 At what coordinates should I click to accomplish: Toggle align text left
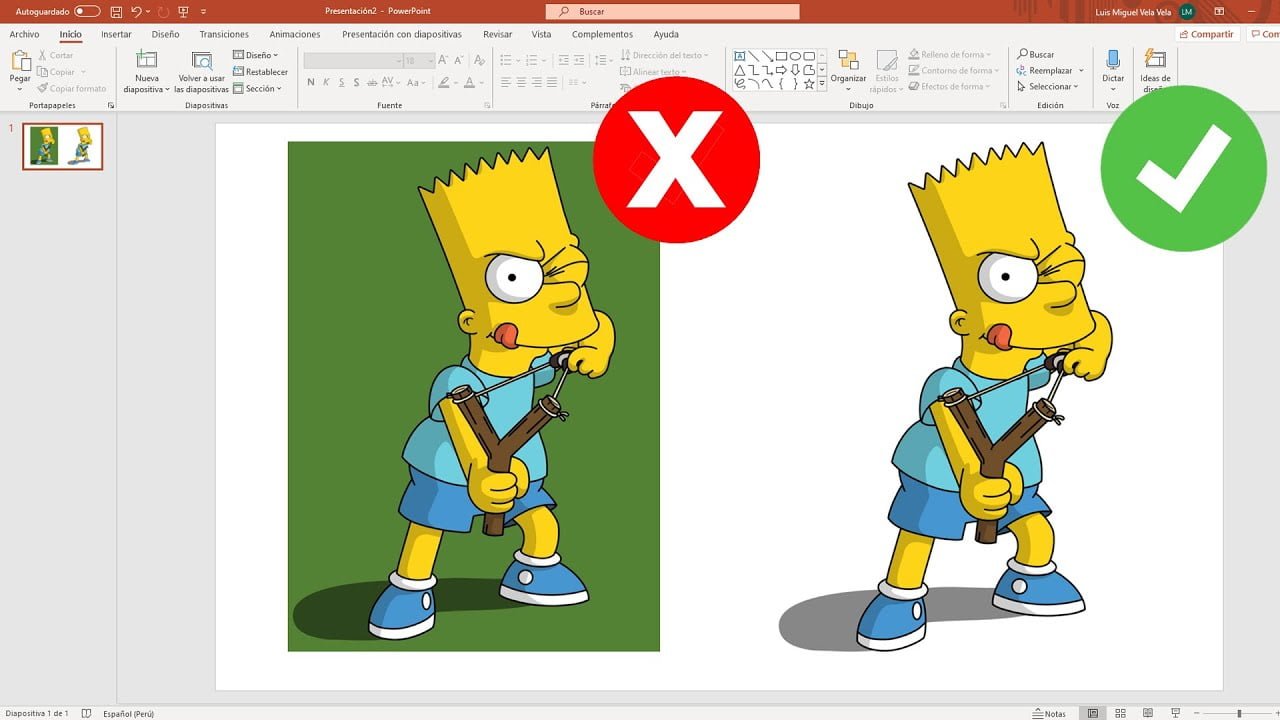506,82
